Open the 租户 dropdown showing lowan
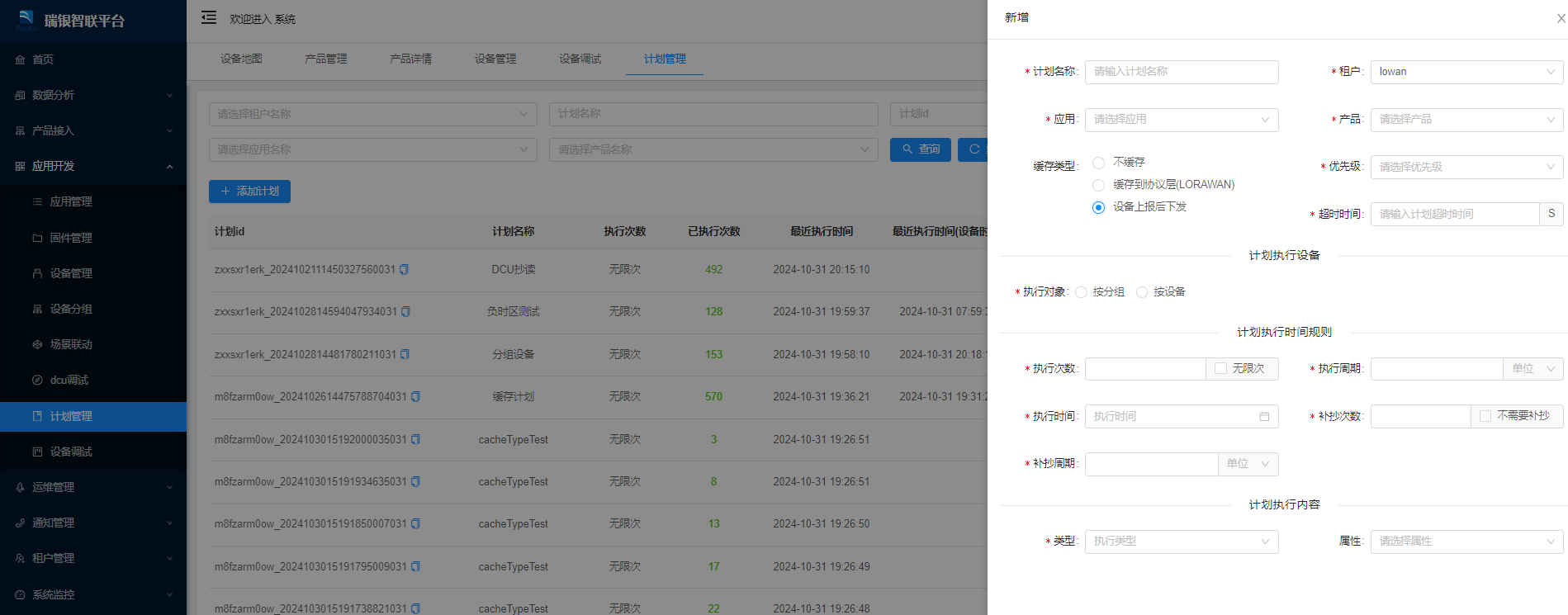Screen dimensions: 1568x615 (x=1466, y=72)
